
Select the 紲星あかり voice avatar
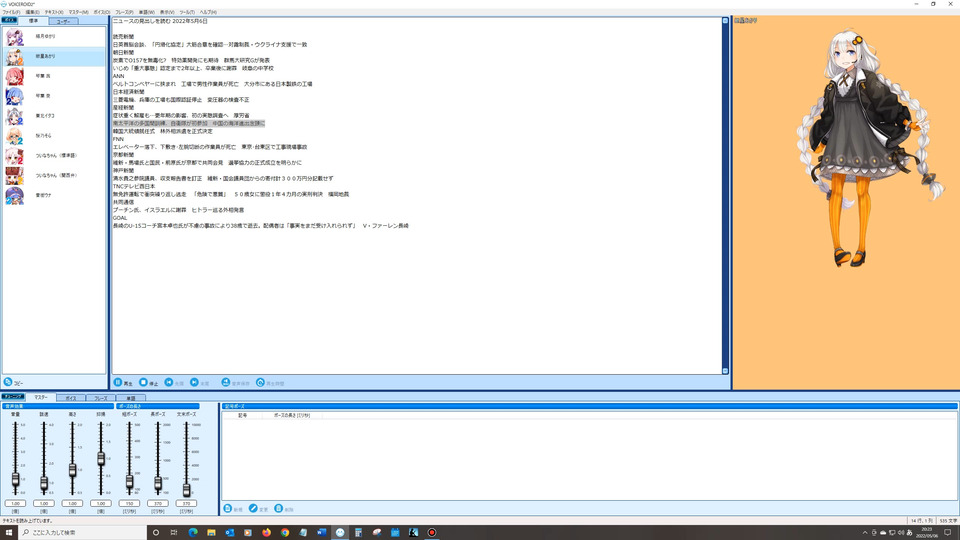coord(14,56)
